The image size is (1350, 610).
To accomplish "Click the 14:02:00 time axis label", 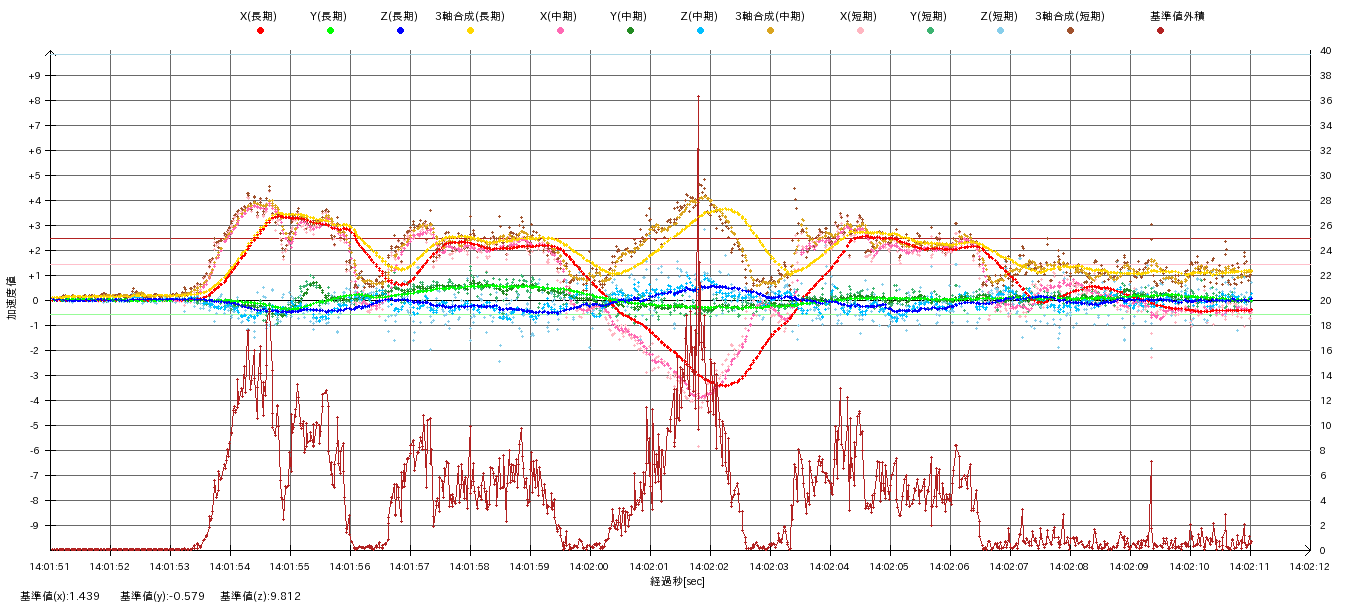I will coord(589,566).
